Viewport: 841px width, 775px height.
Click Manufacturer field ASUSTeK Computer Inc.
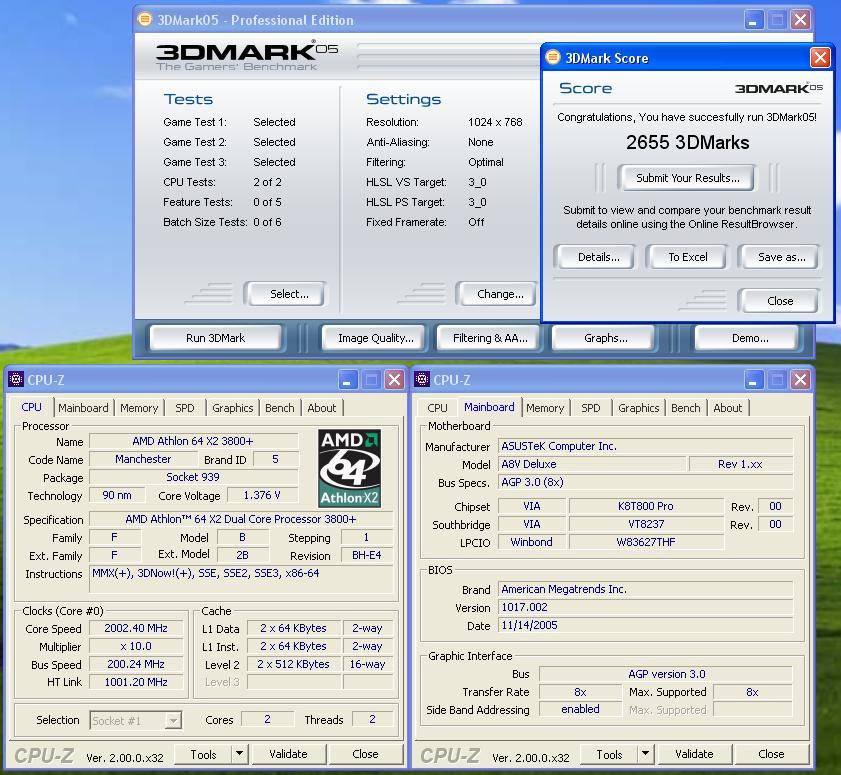coord(645,446)
